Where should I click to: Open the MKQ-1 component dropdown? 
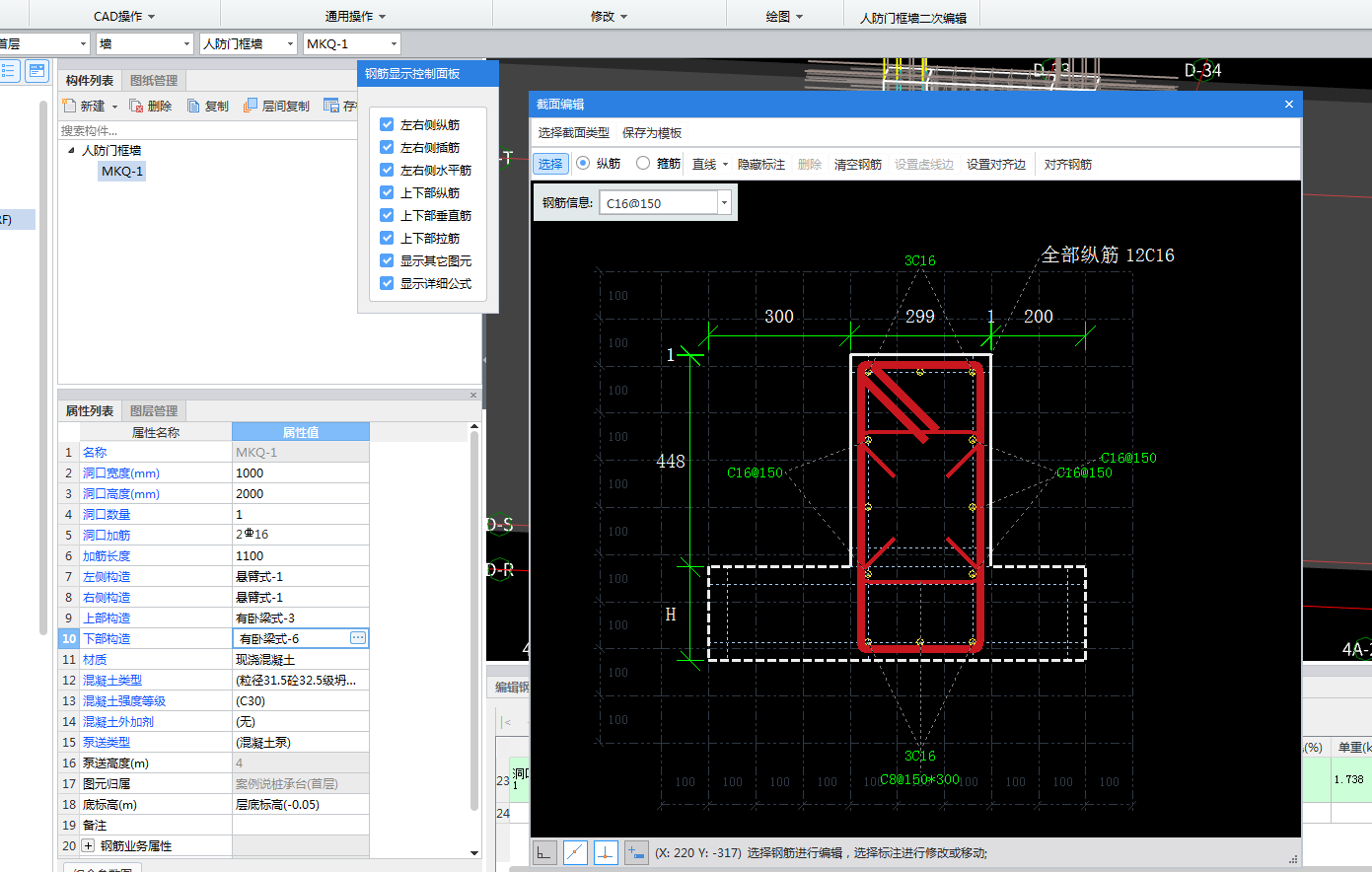(x=394, y=43)
